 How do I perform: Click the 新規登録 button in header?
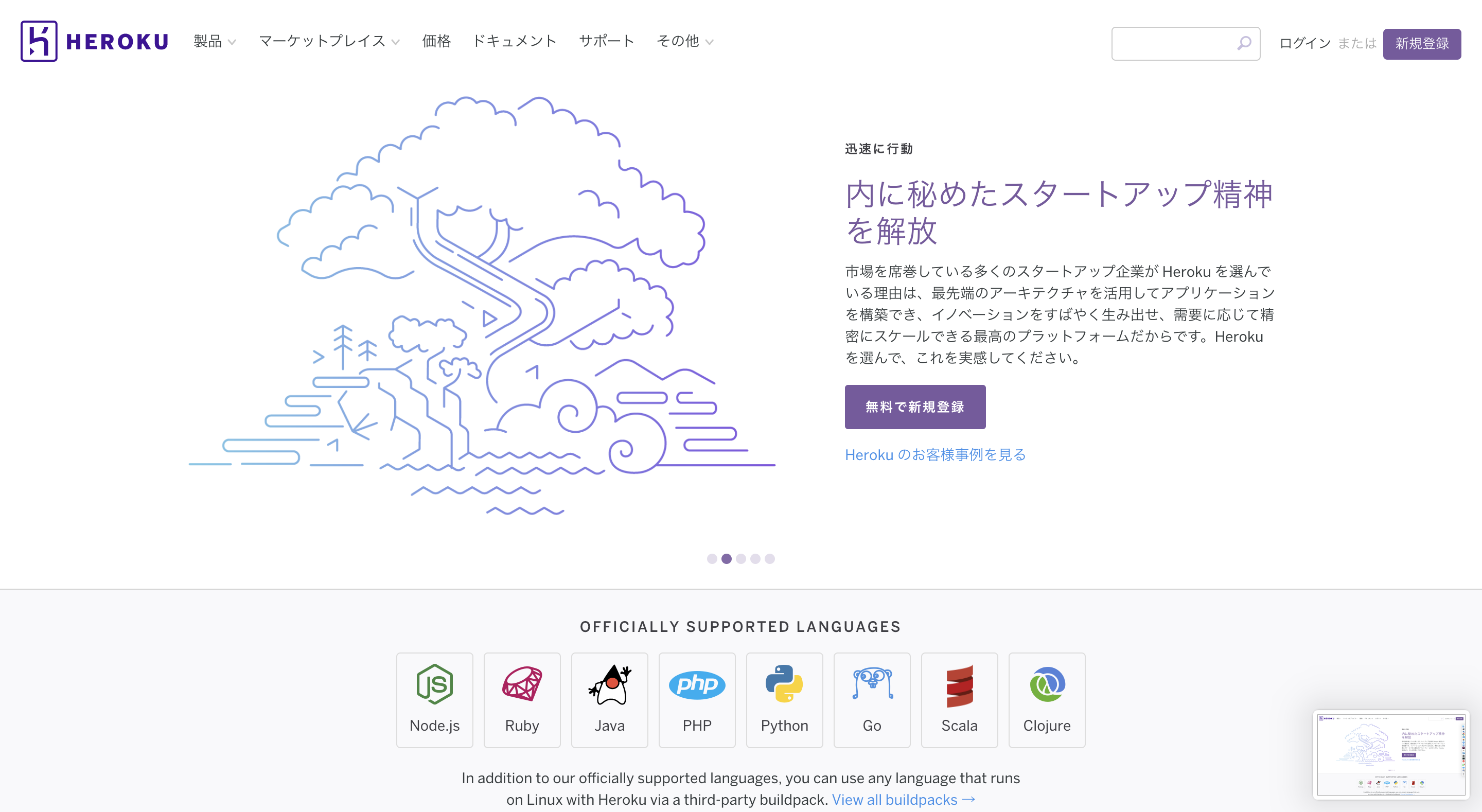[1422, 44]
